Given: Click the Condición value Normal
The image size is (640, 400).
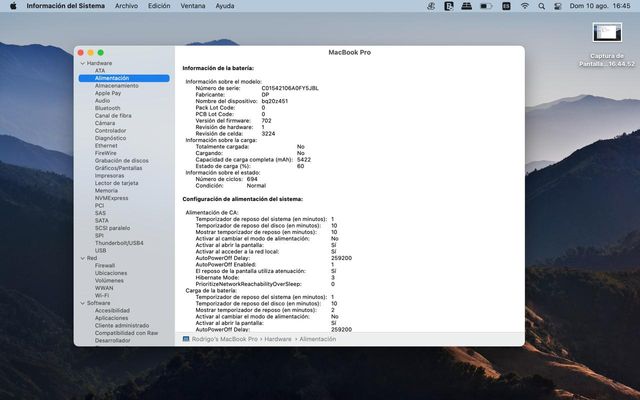Looking at the screenshot, I should point(256,186).
